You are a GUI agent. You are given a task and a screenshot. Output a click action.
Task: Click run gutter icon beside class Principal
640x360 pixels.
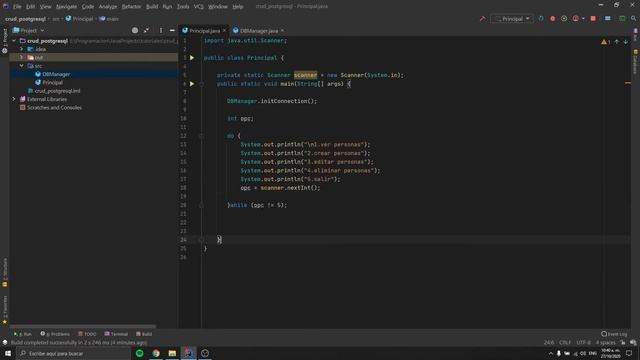tap(192, 58)
